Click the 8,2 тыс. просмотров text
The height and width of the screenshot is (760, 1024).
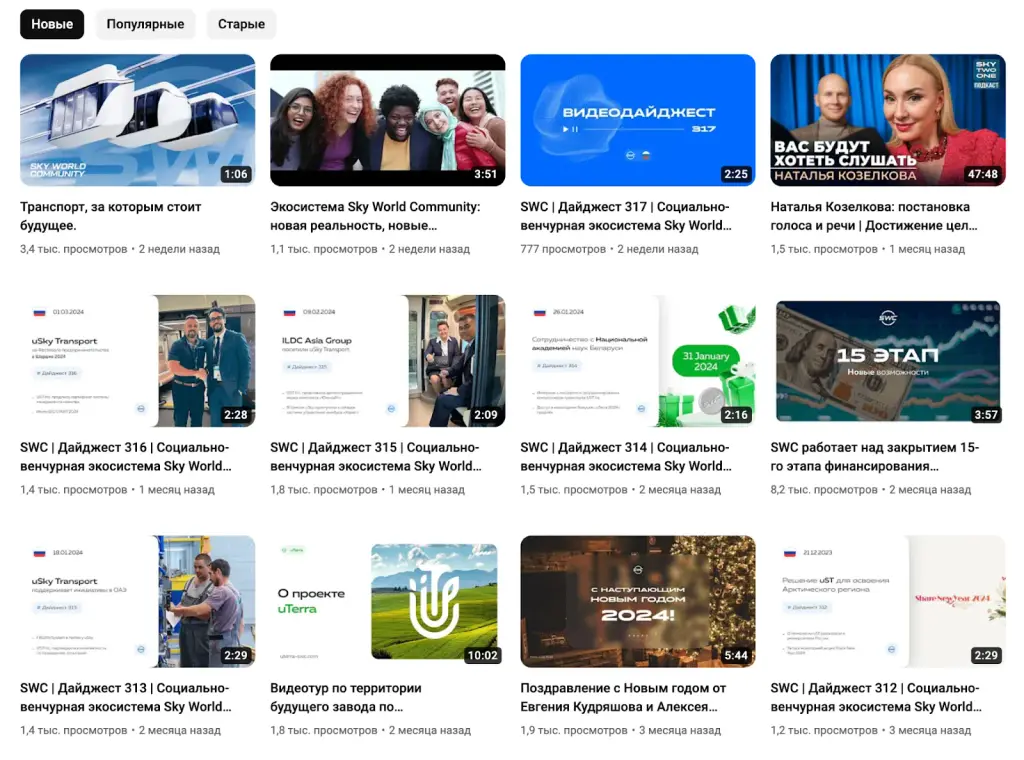point(824,490)
